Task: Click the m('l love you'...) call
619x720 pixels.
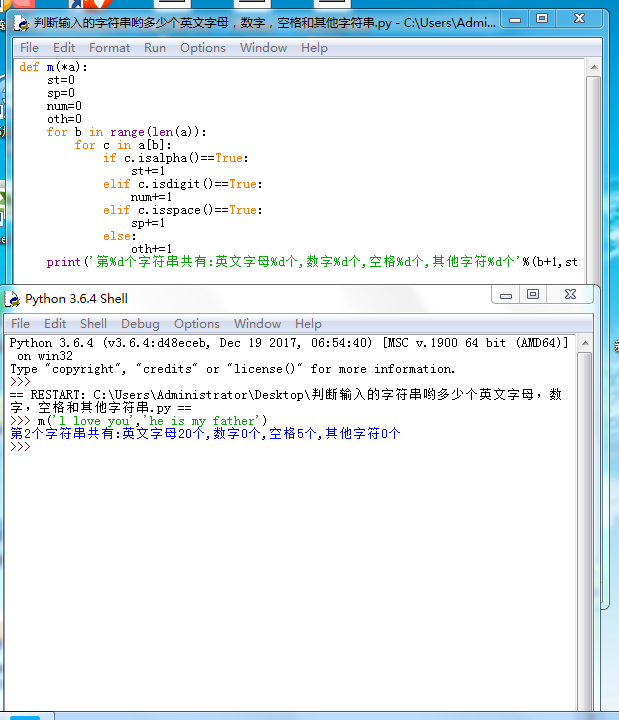Action: [152, 421]
